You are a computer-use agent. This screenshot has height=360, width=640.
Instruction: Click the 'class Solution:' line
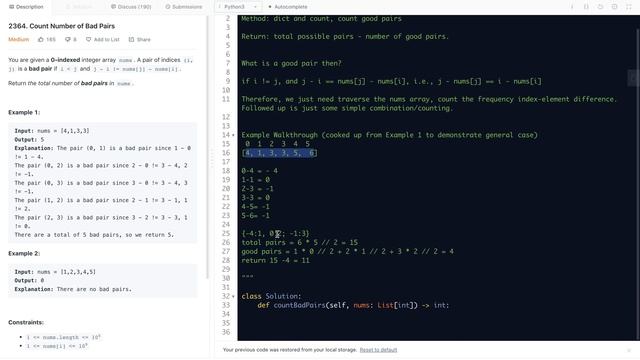[271, 296]
